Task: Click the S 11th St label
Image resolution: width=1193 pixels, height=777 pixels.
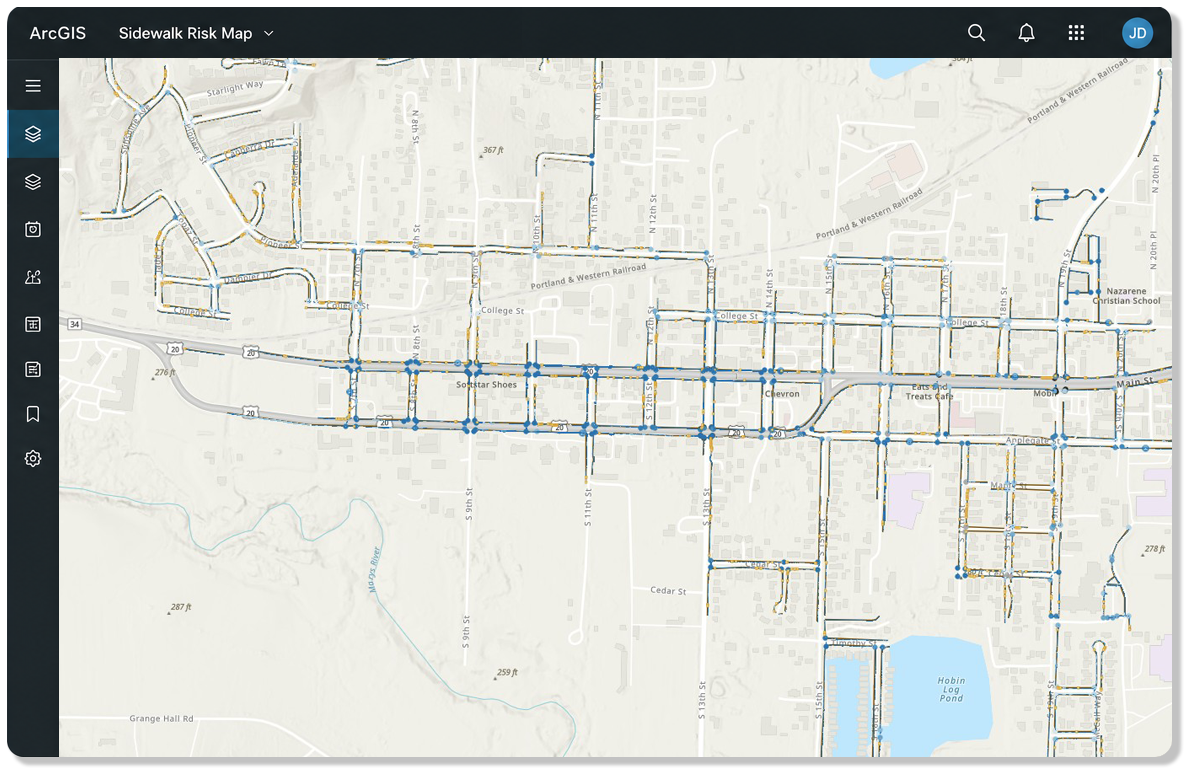Action: click(x=588, y=508)
